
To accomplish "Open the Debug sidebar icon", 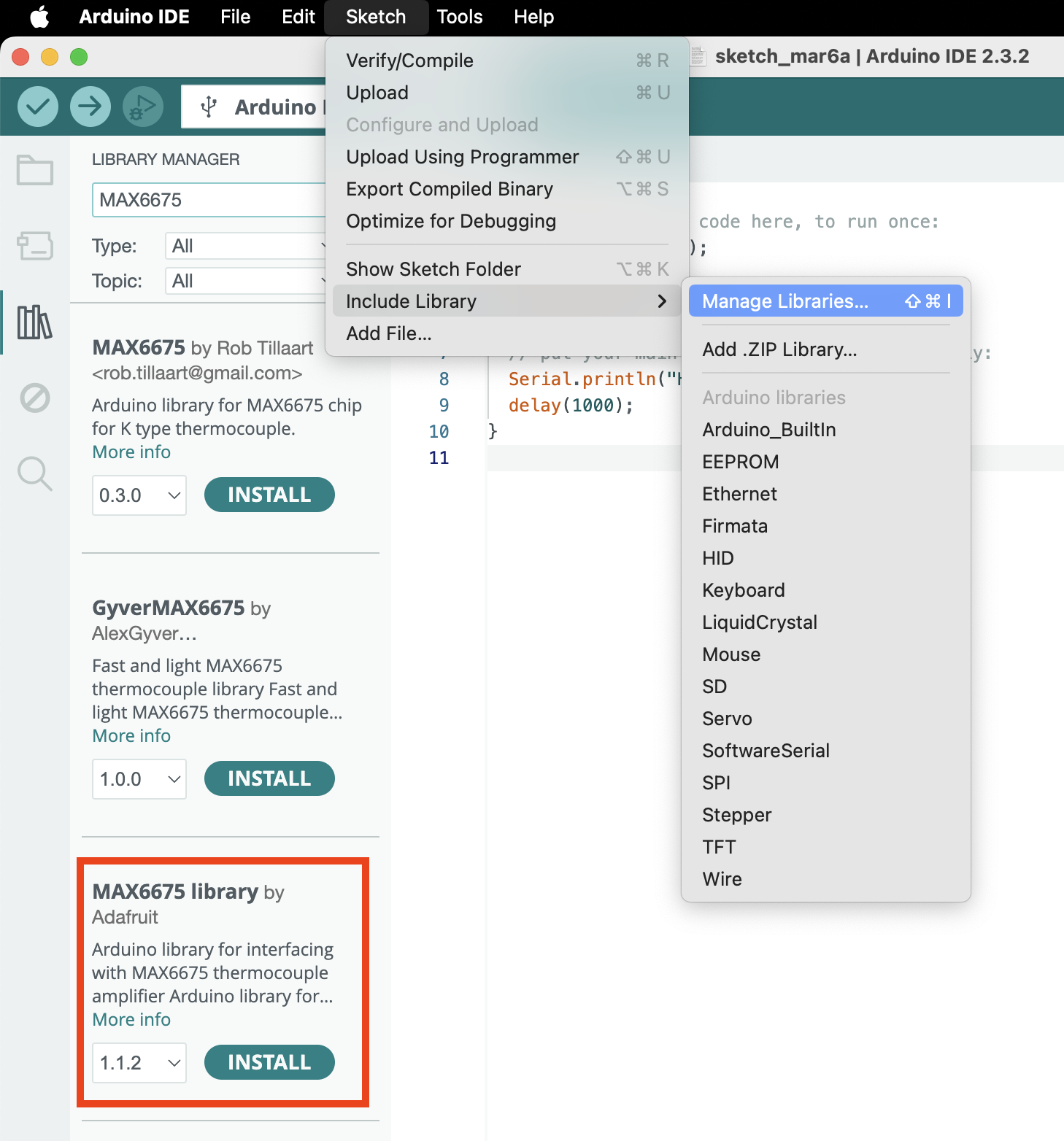I will point(35,398).
